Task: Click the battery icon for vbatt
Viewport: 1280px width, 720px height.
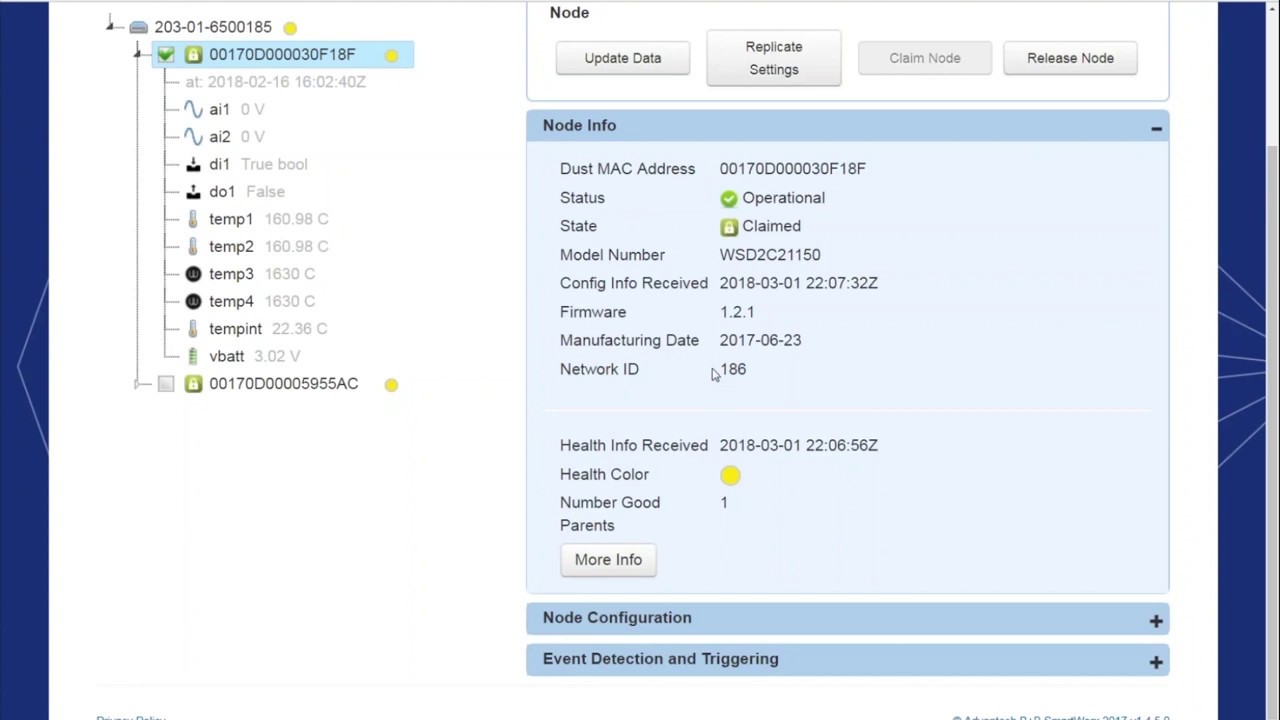Action: pos(193,356)
